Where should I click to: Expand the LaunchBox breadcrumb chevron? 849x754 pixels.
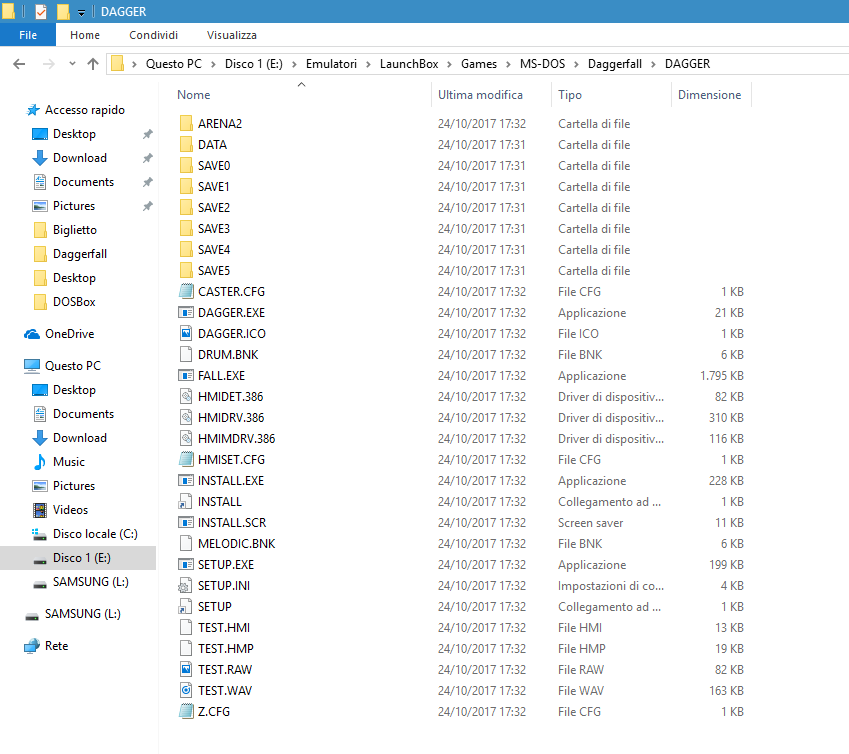coord(449,64)
